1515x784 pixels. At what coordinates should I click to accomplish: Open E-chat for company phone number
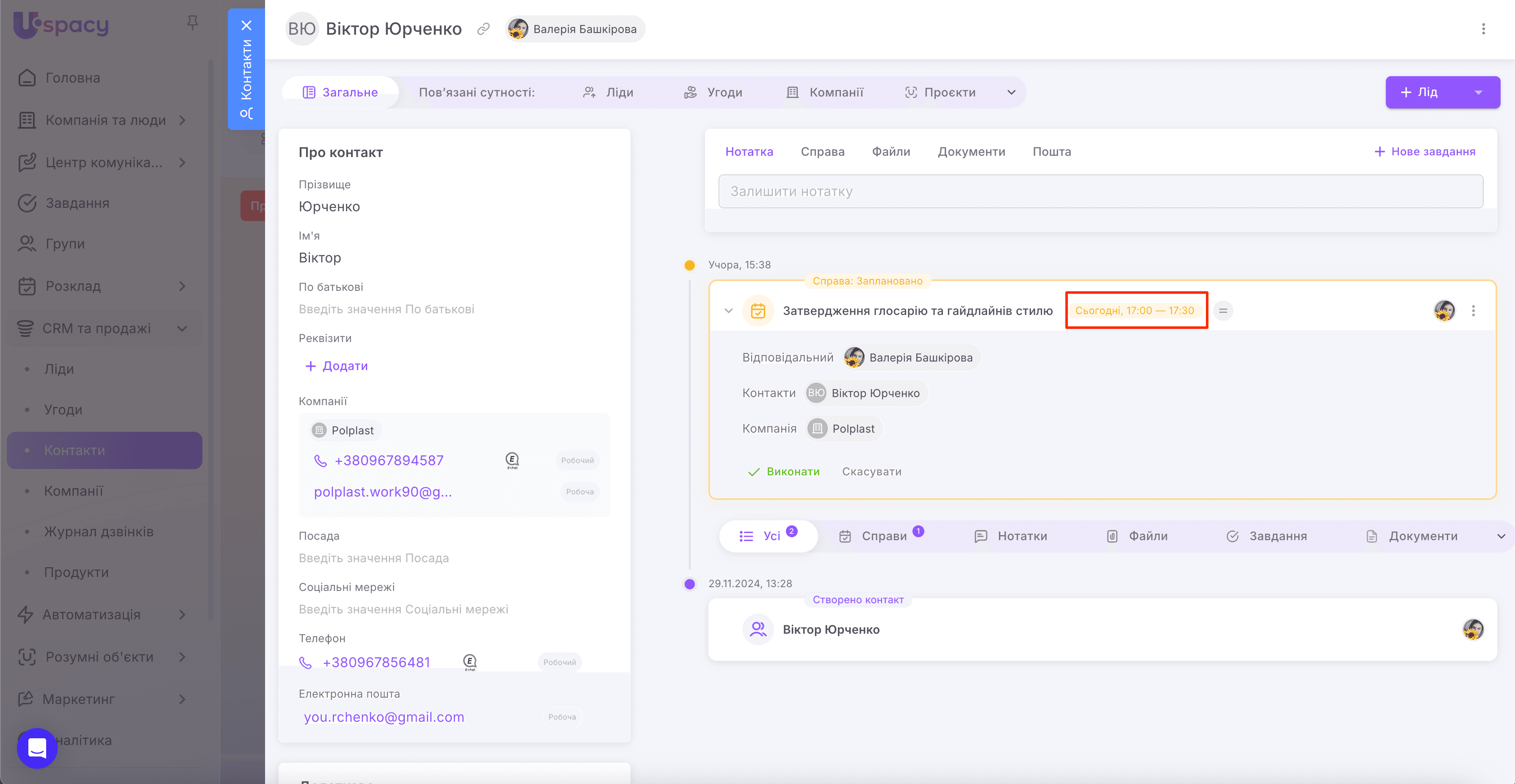coord(512,461)
